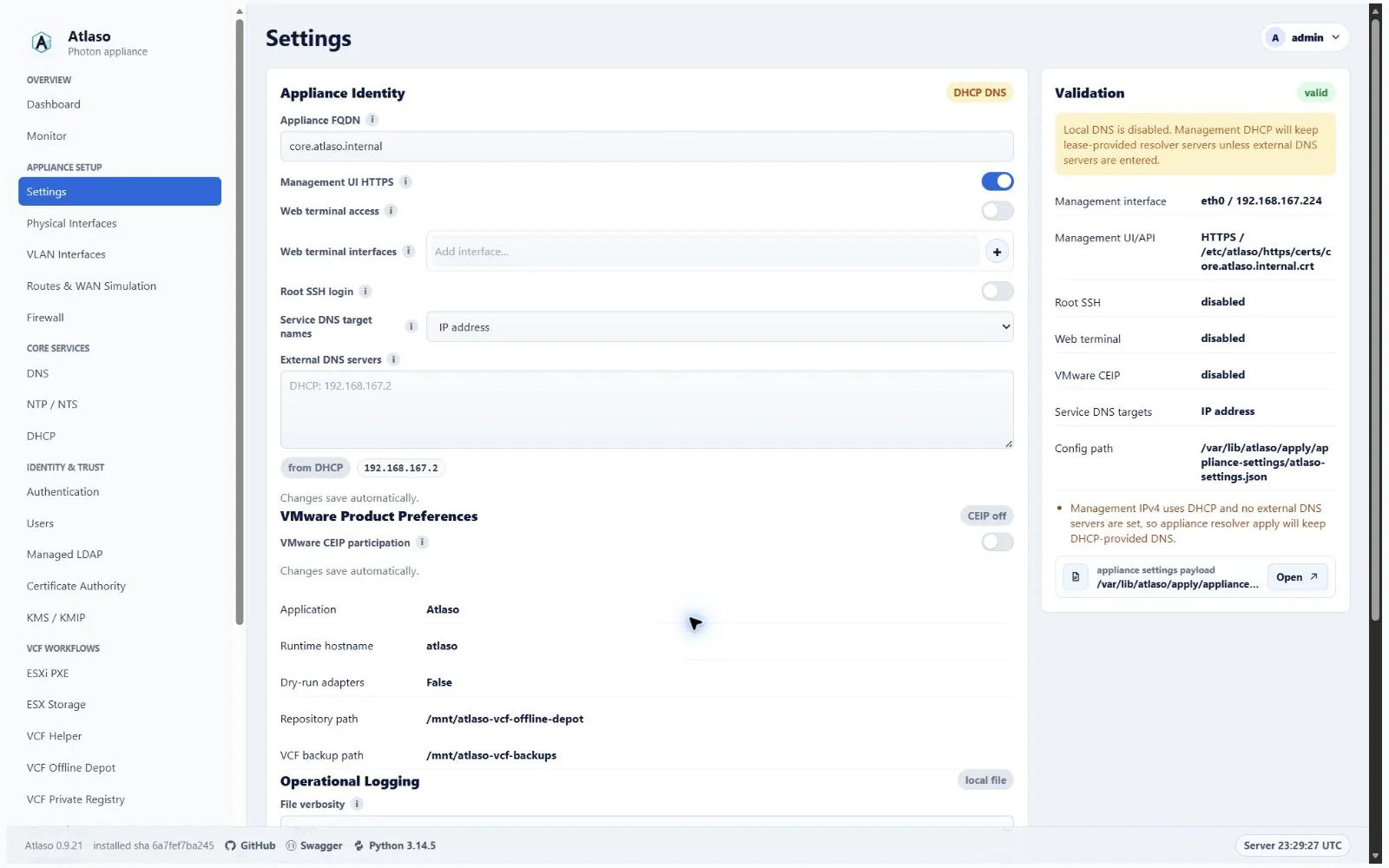Open the admin user menu chevron
This screenshot has height=868, width=1389.
[x=1336, y=37]
